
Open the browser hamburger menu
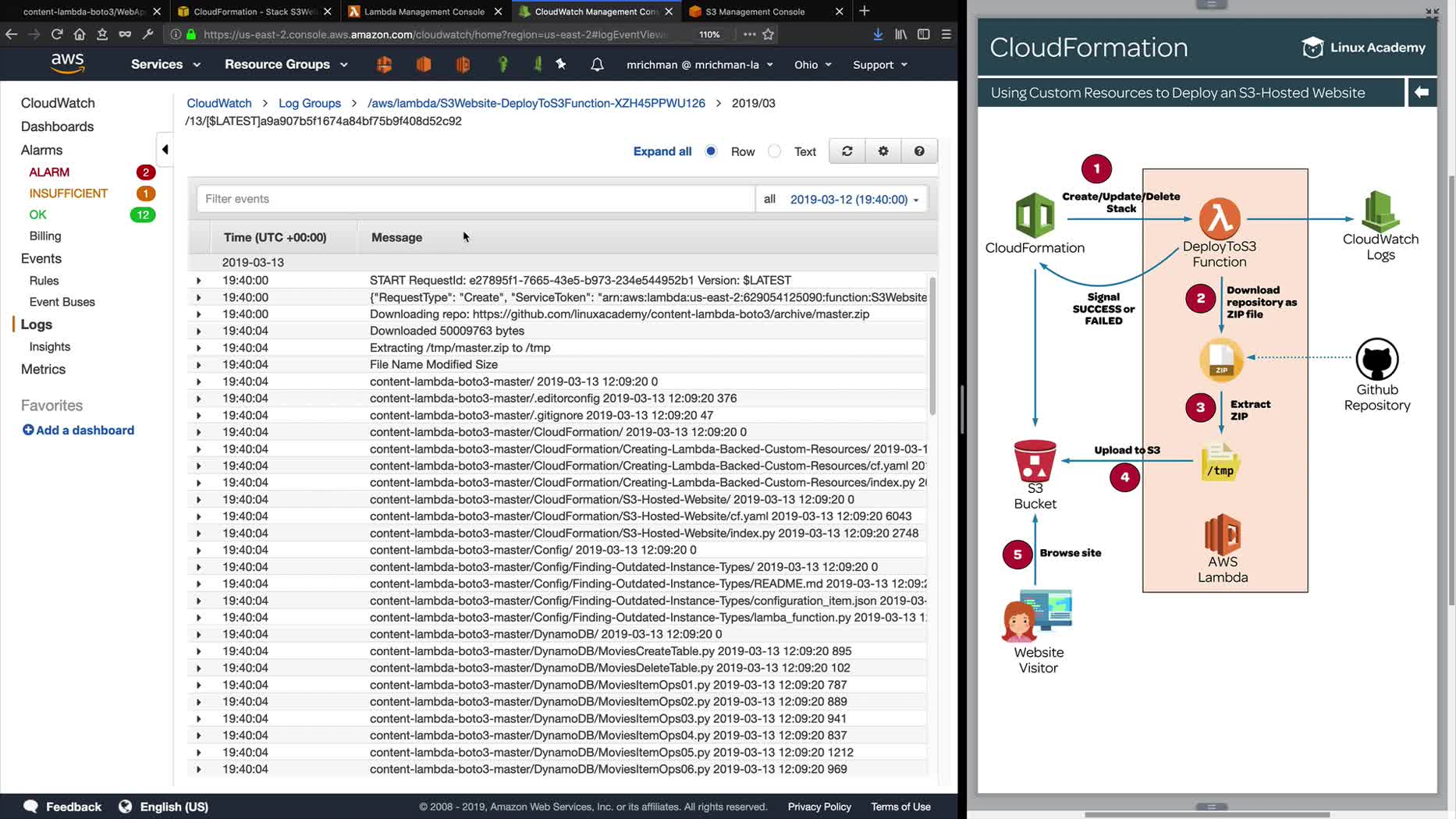[946, 34]
